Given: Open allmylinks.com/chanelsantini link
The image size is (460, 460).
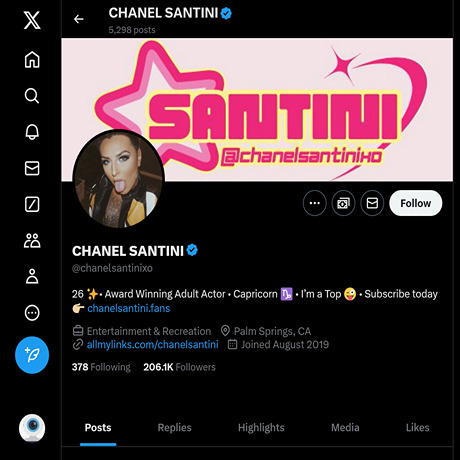Looking at the screenshot, I should [153, 344].
